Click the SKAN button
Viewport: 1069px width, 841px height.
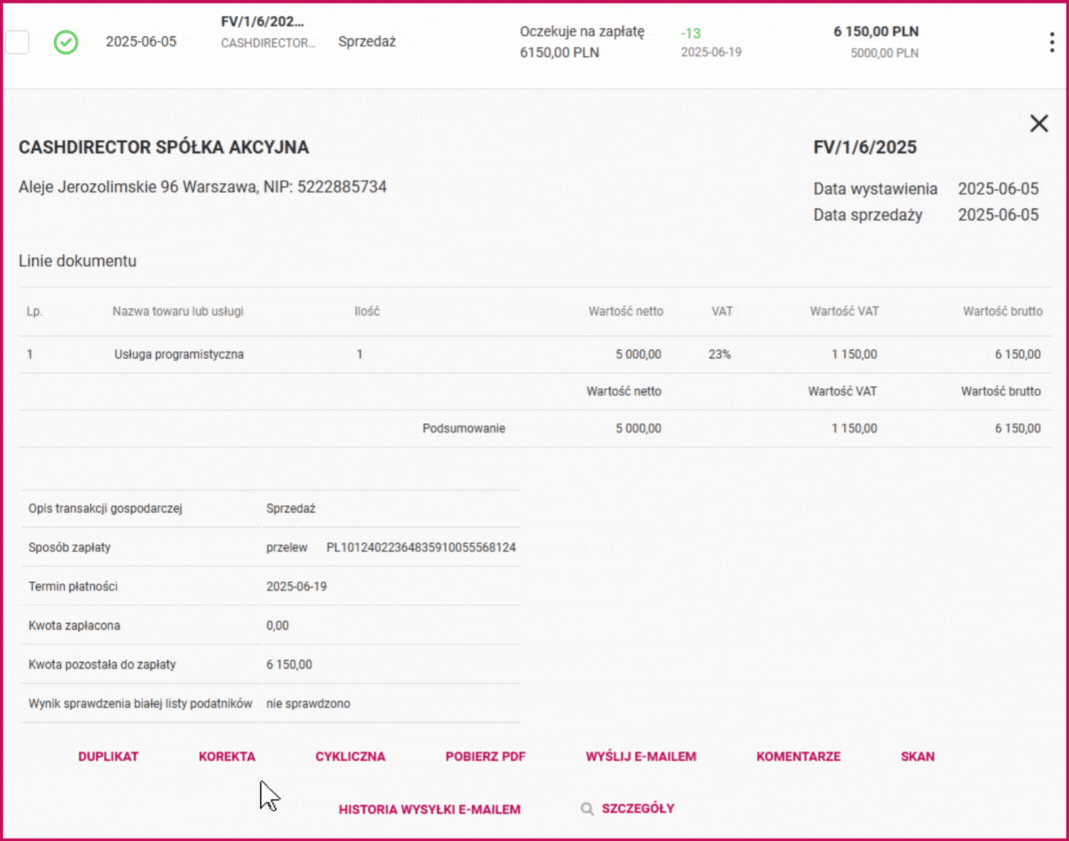(x=918, y=756)
